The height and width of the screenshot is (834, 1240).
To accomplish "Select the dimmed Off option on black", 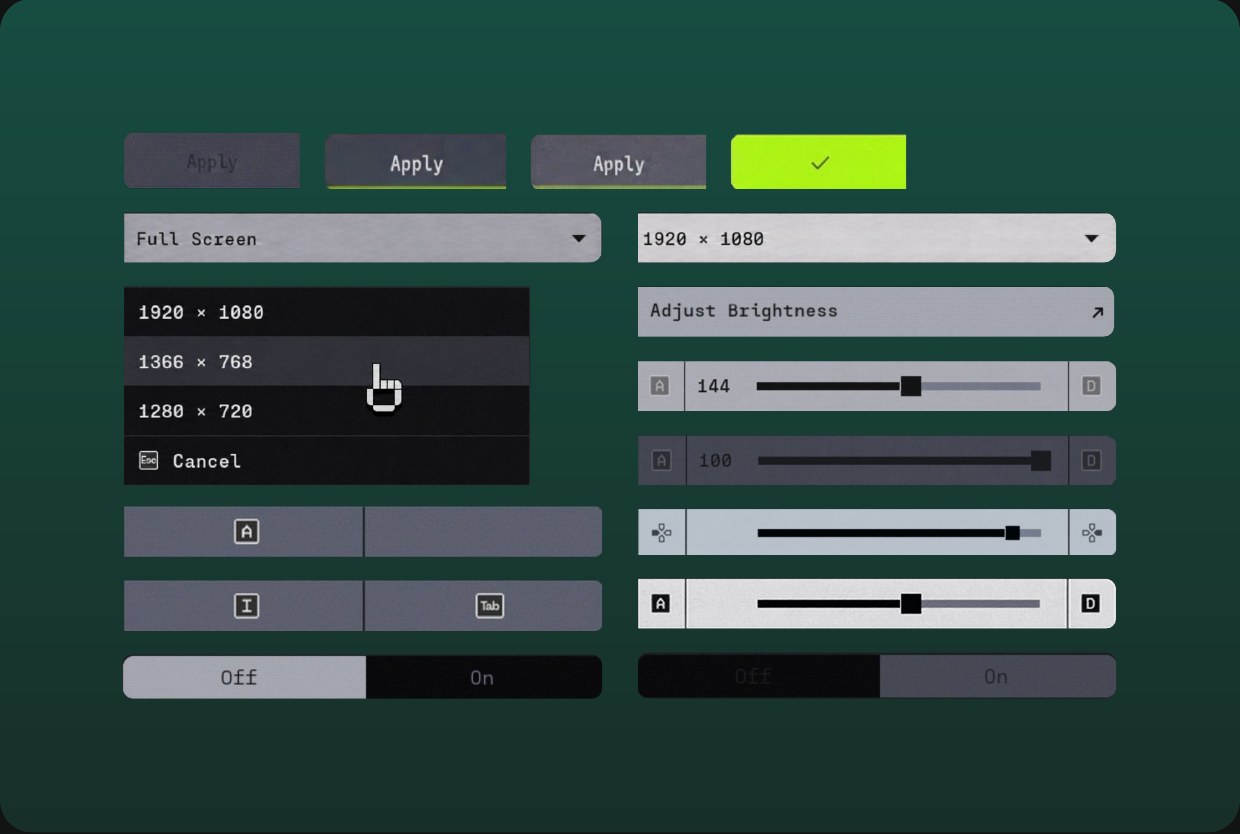I will click(x=759, y=676).
